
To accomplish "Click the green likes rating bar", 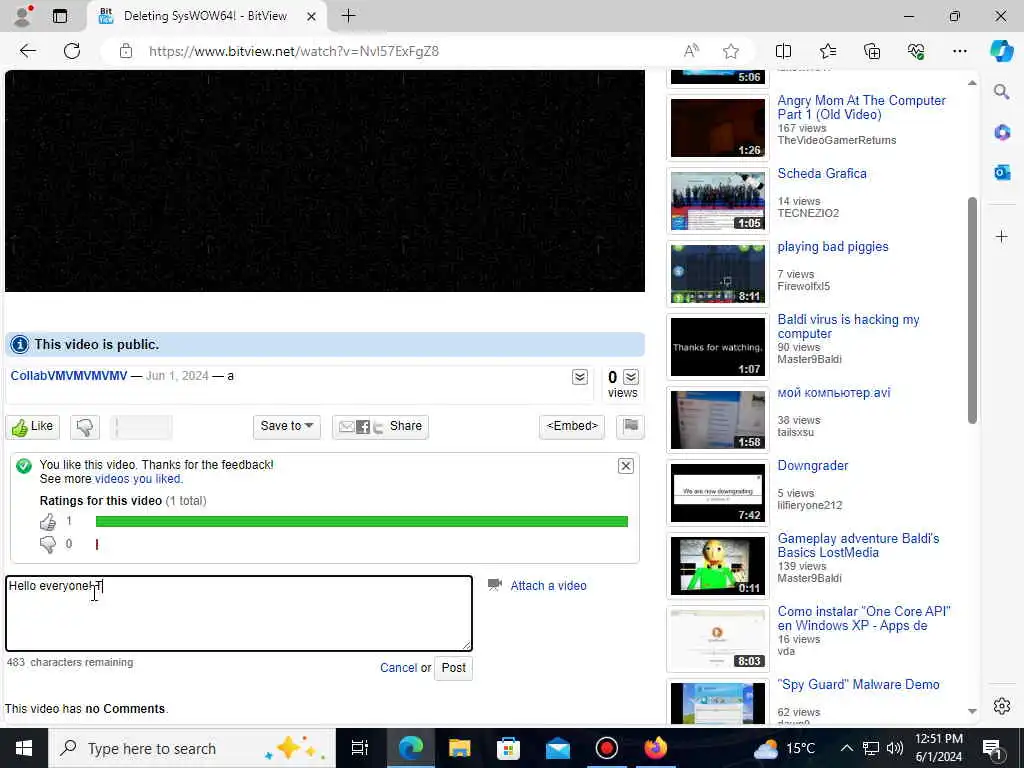I will coord(362,521).
